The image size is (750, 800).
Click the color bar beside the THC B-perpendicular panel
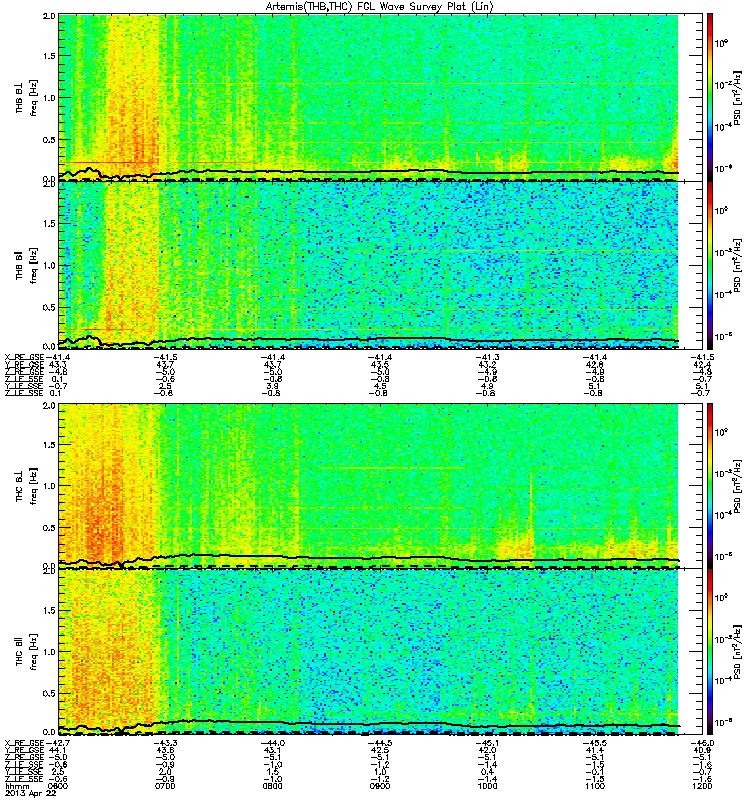(710, 485)
